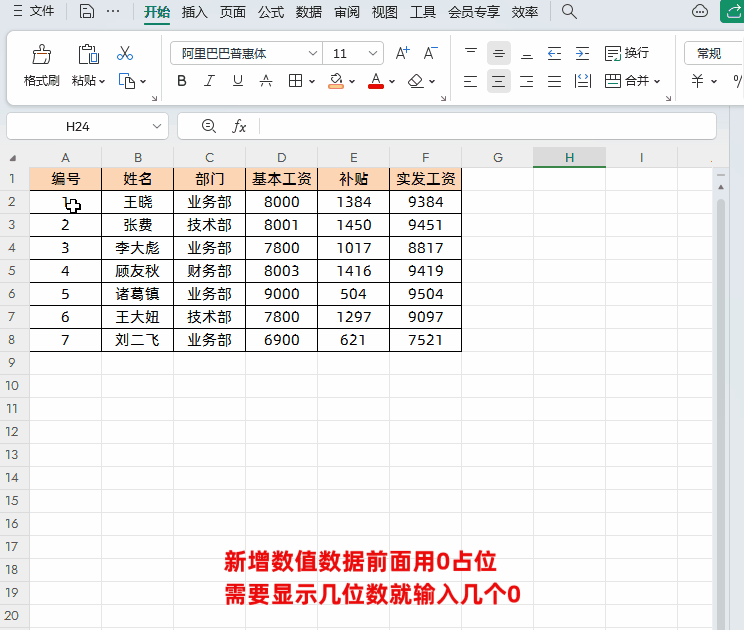744x630 pixels.
Task: Toggle Wrap Text (换行)
Action: [x=627, y=53]
